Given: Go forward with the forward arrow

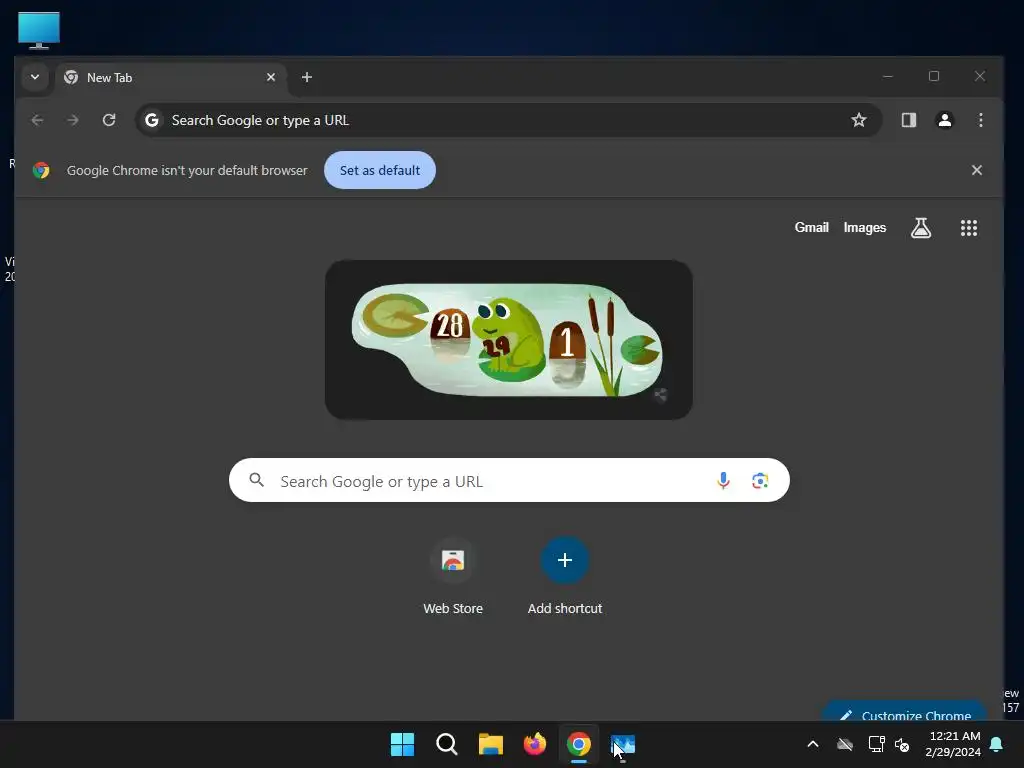Looking at the screenshot, I should (73, 120).
